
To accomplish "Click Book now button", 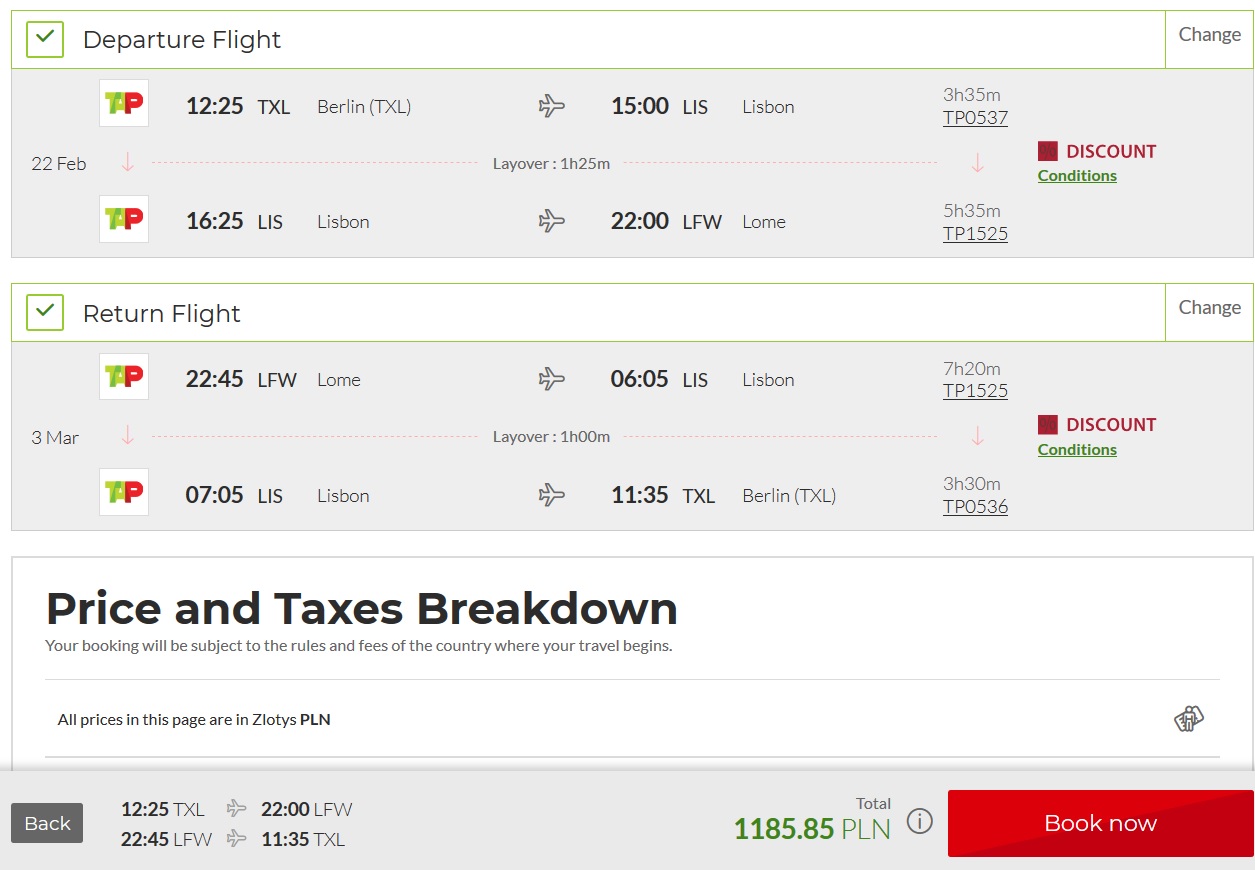I will pyautogui.click(x=1100, y=823).
